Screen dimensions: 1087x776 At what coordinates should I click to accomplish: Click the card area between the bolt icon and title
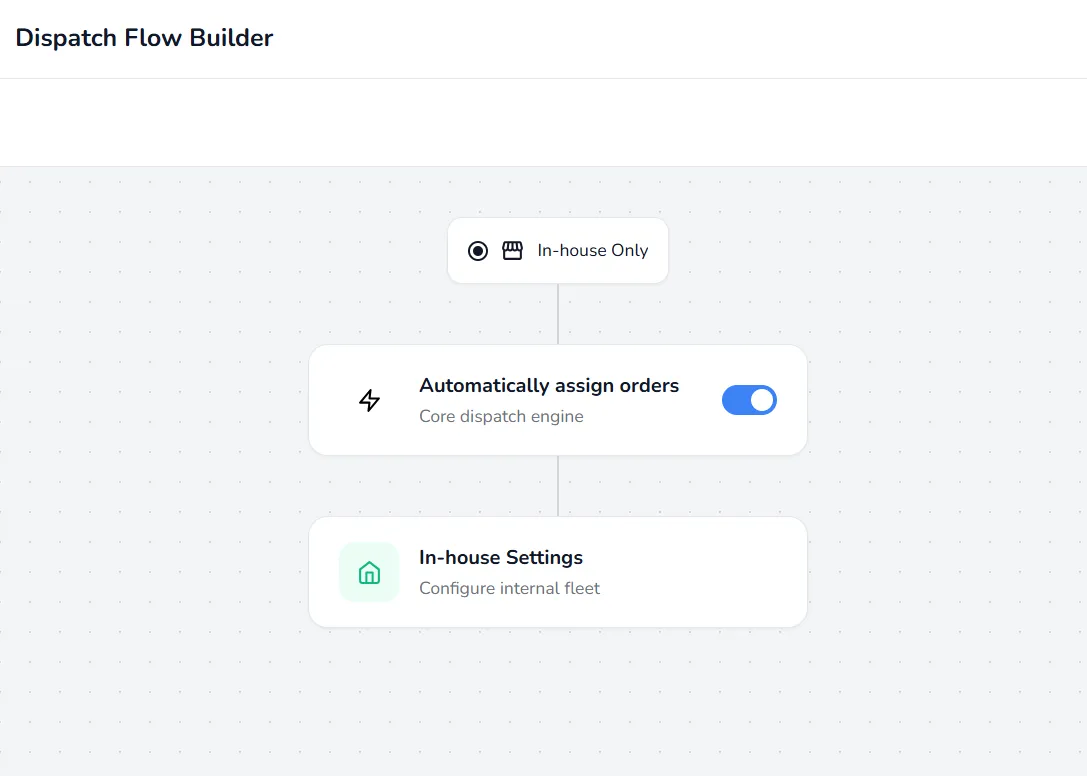coord(400,400)
